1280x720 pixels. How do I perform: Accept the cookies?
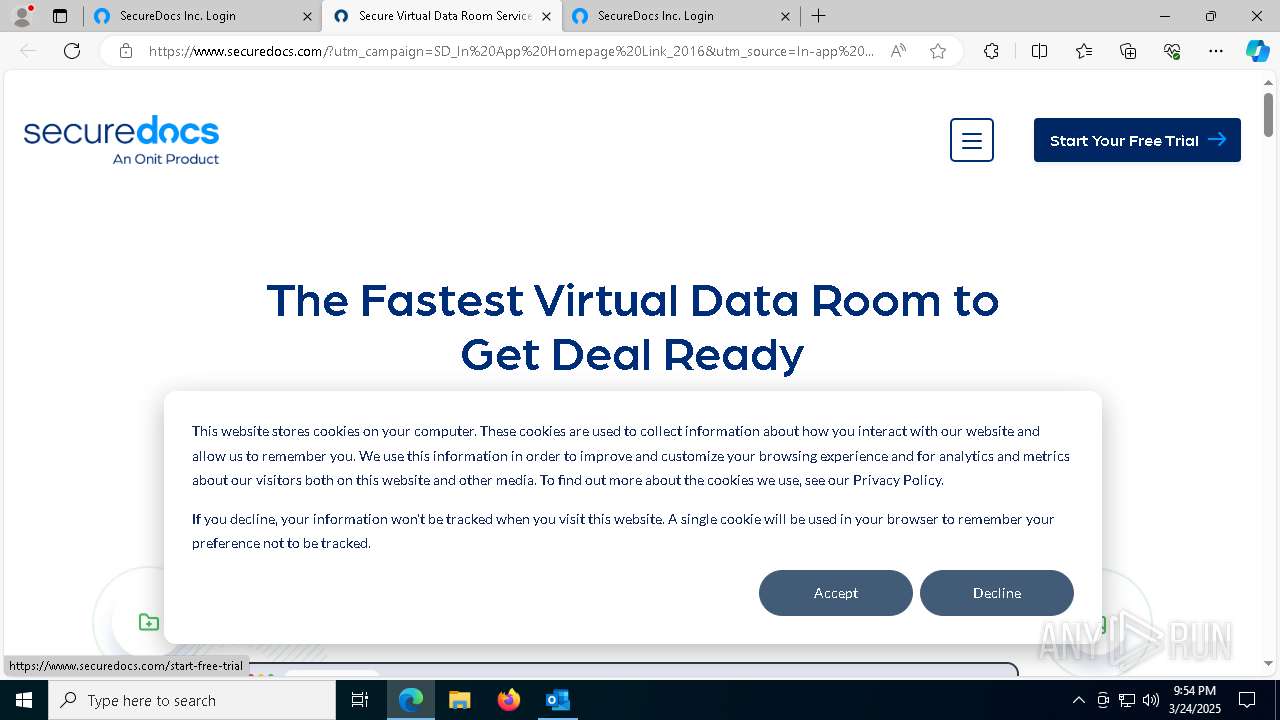point(836,593)
